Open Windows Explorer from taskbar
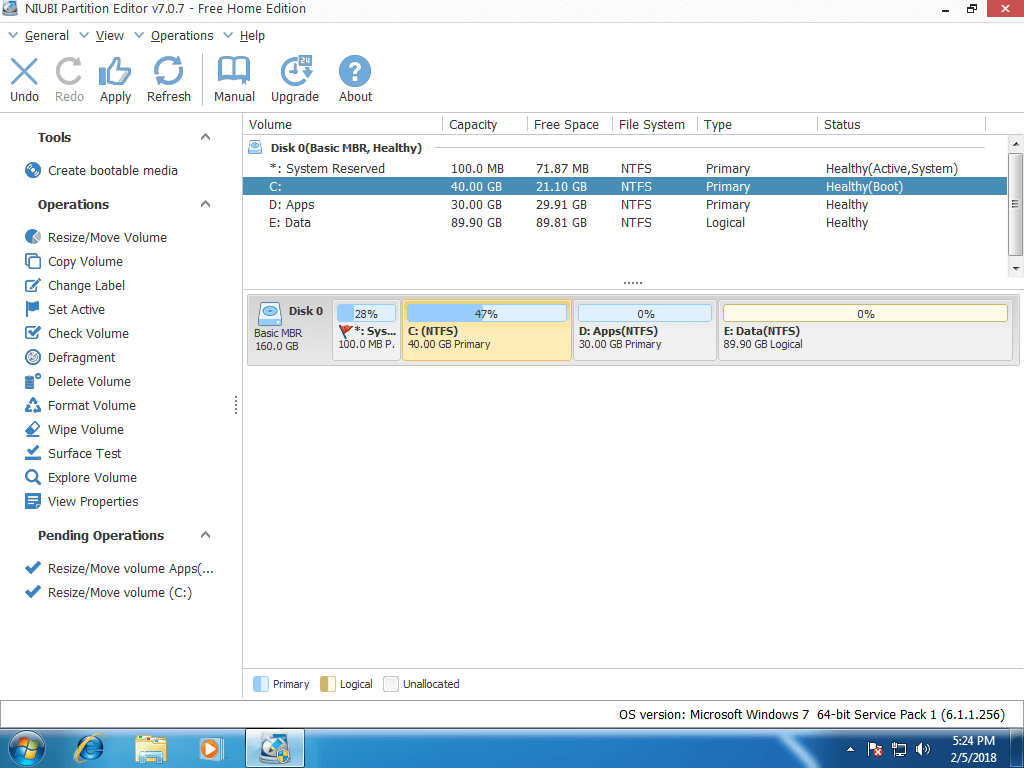This screenshot has width=1024, height=768. coord(151,748)
